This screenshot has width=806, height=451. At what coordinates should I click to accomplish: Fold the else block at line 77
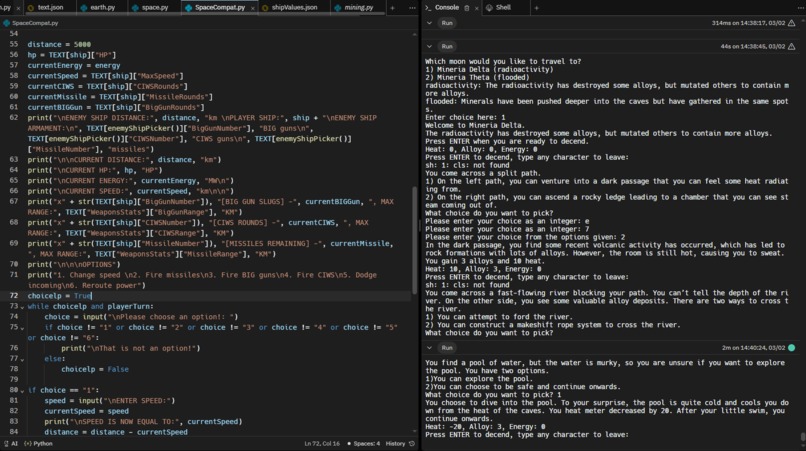[x=22, y=359]
